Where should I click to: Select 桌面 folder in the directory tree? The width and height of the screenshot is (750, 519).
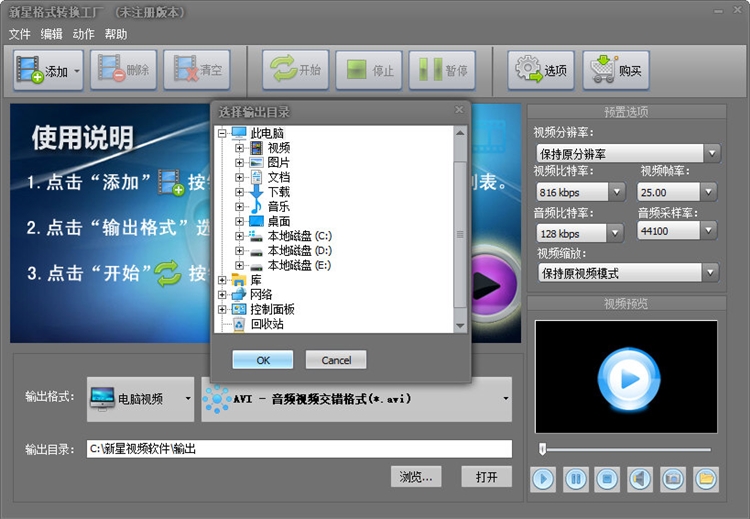(x=279, y=221)
